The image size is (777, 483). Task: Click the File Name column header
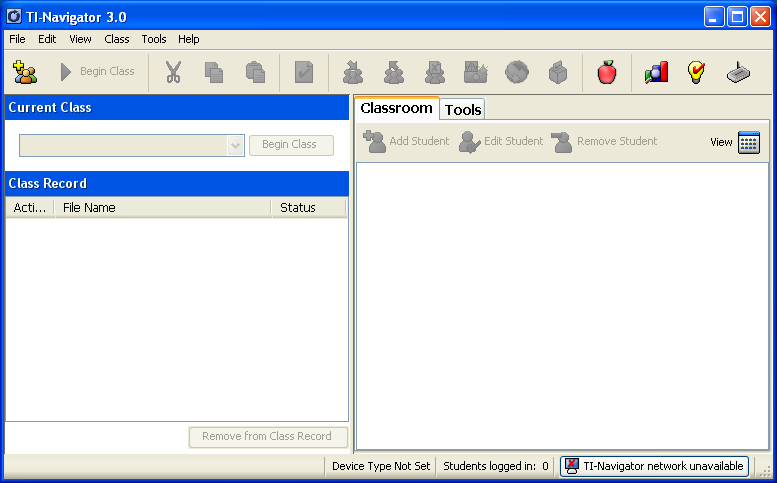(160, 208)
